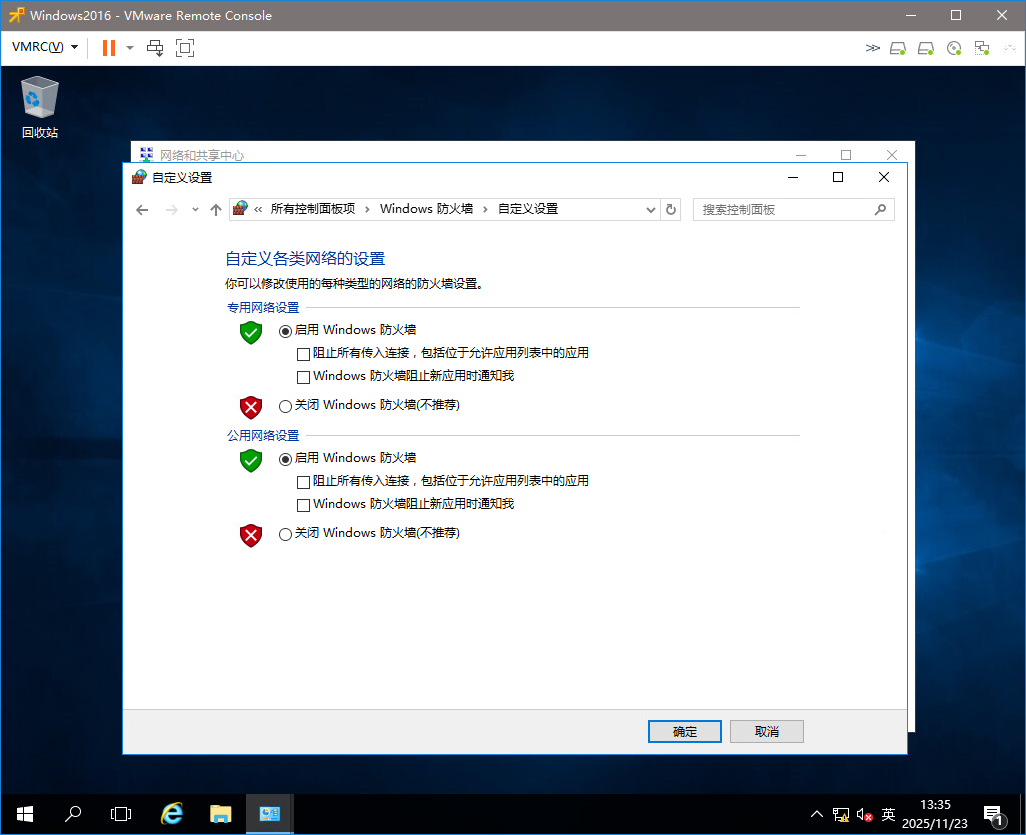Click the 自定义各类网络的设置 page heading

305,258
